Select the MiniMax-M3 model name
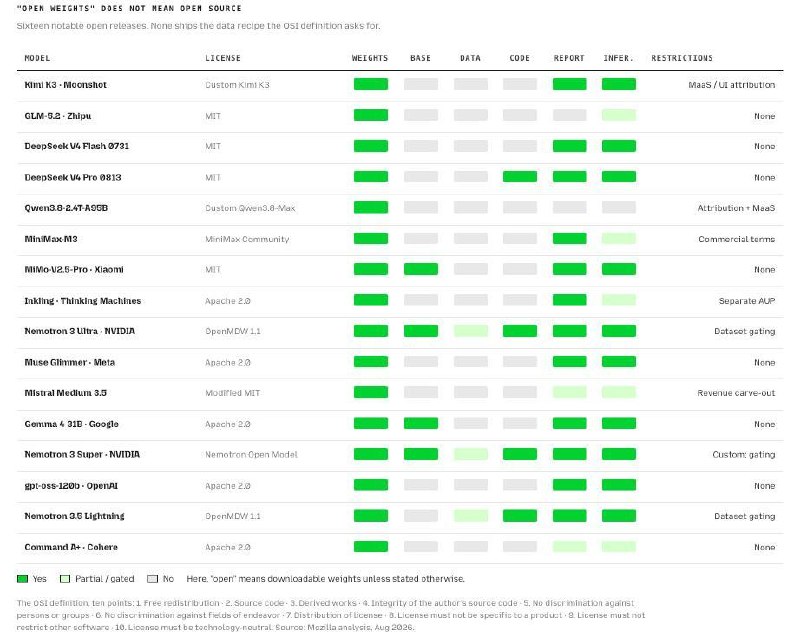Screen dimensions: 800x638 (x=51, y=239)
